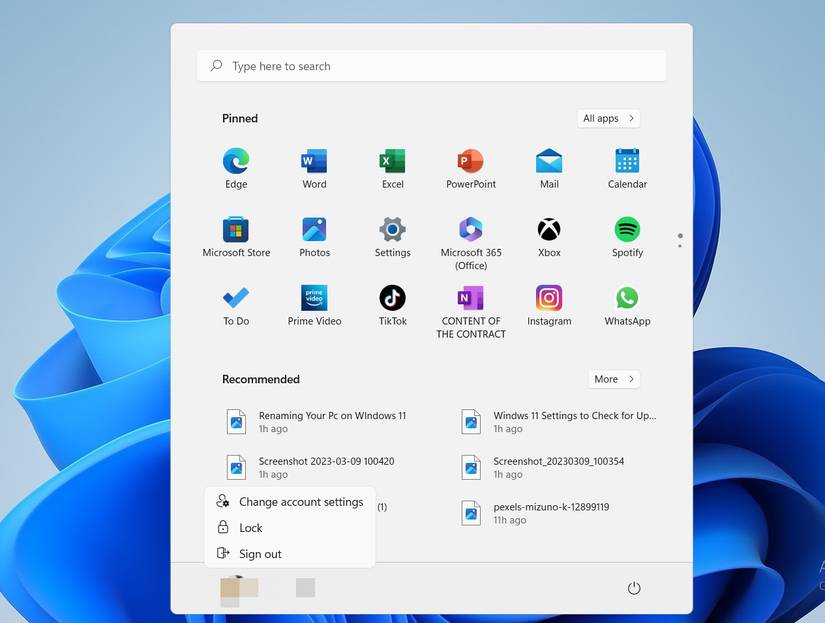Open Microsoft Edge from pinned apps
Viewport: 825px width, 623px height.
[x=235, y=160]
